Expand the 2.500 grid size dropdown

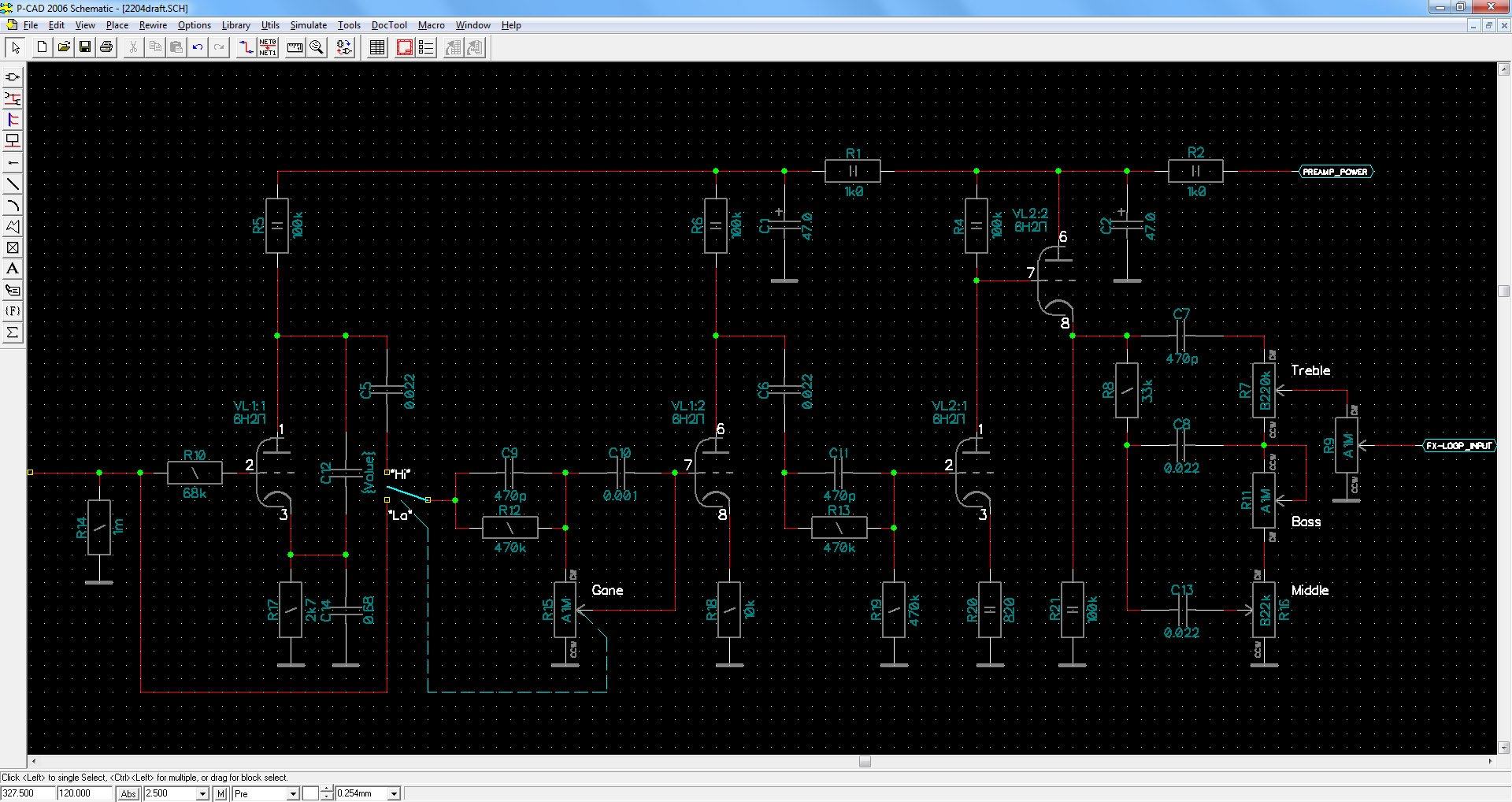coord(202,793)
